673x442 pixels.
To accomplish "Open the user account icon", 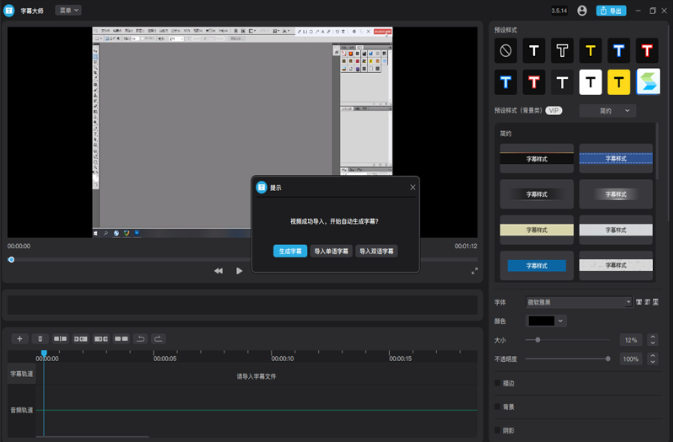I will click(582, 10).
